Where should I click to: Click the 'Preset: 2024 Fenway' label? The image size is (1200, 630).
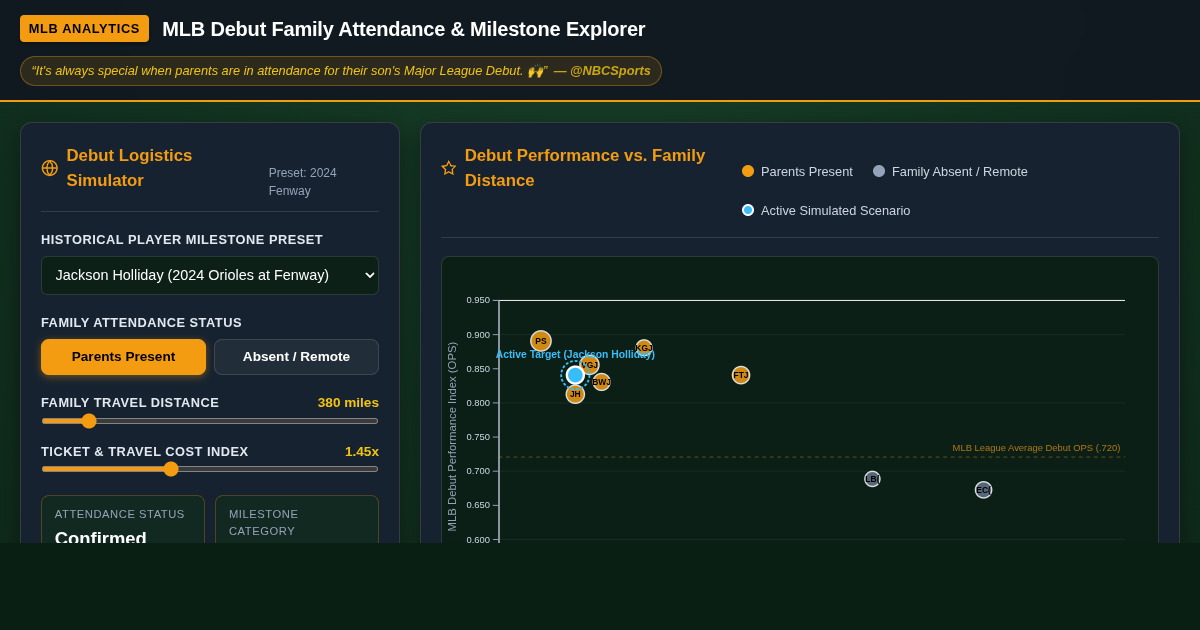tap(303, 182)
